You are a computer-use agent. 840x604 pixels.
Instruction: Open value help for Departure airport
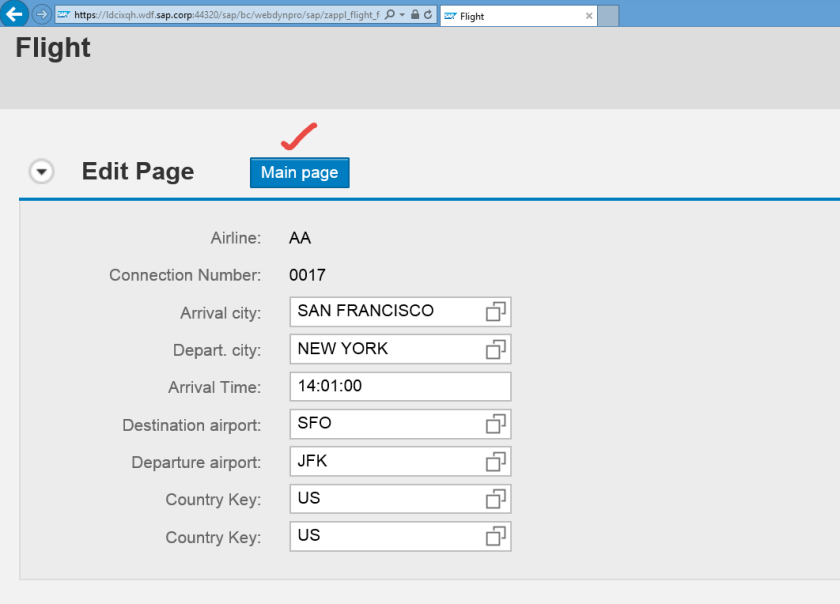click(x=496, y=462)
